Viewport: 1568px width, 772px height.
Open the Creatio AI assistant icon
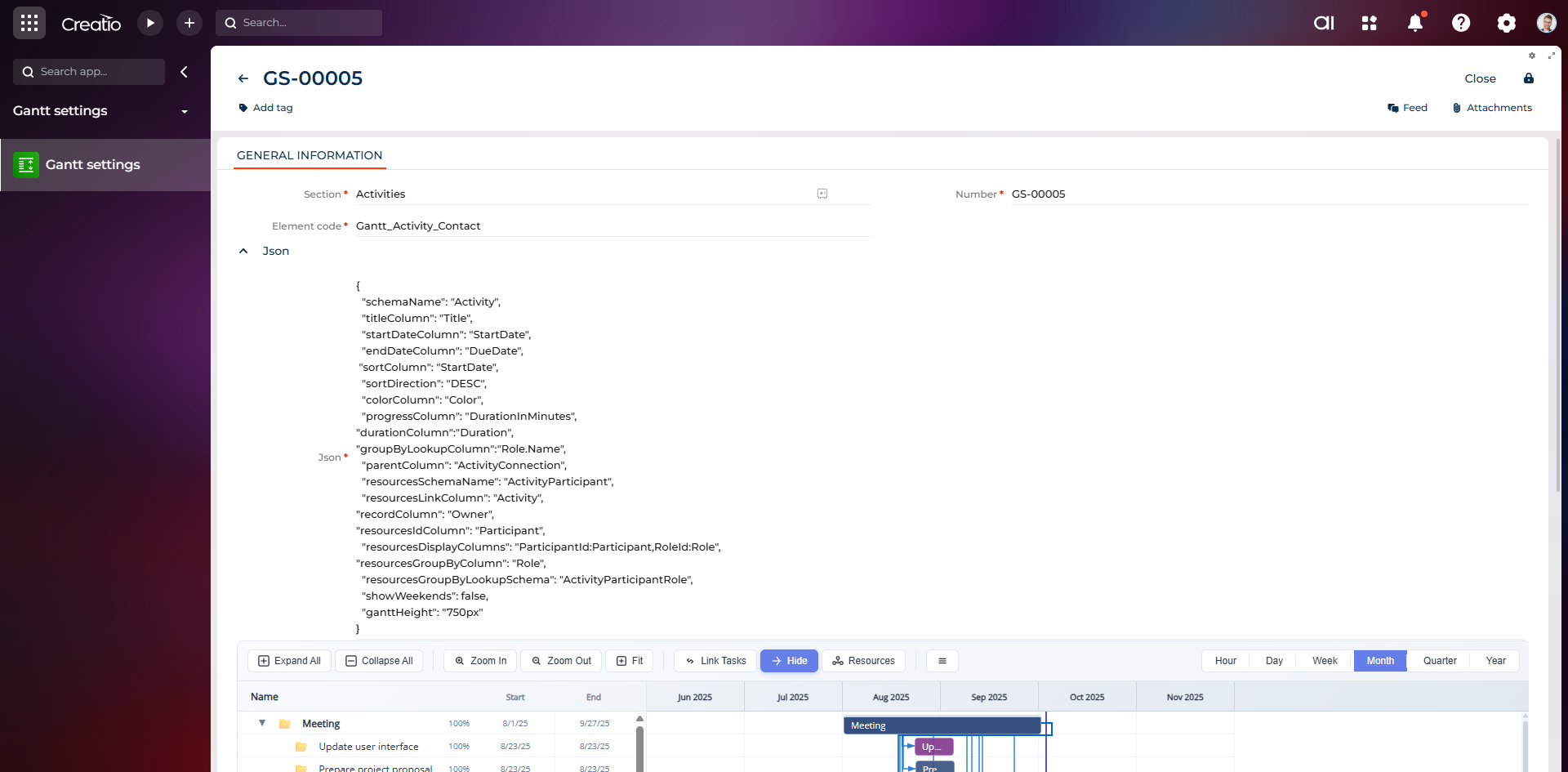click(1324, 23)
